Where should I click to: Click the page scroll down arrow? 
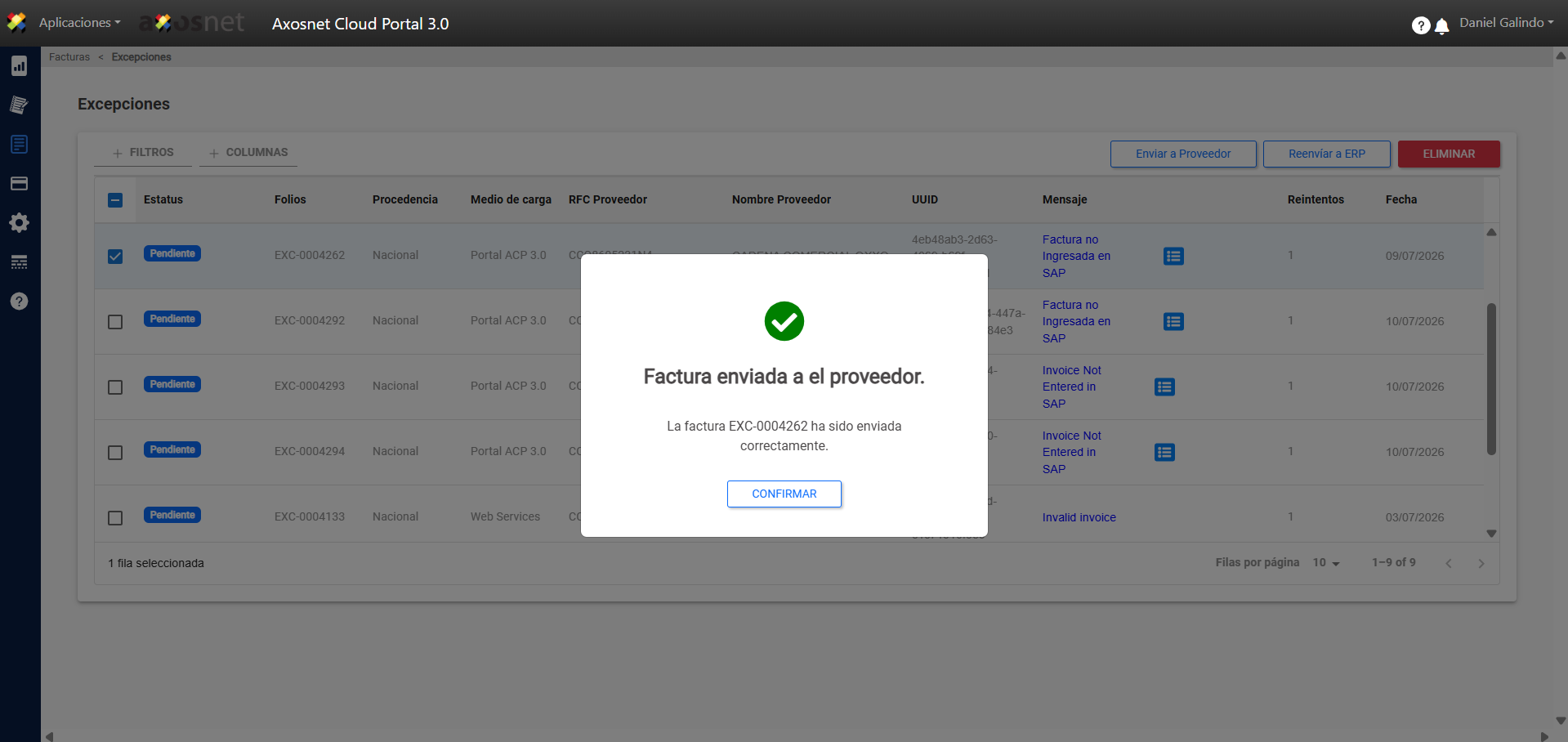coord(1561,721)
